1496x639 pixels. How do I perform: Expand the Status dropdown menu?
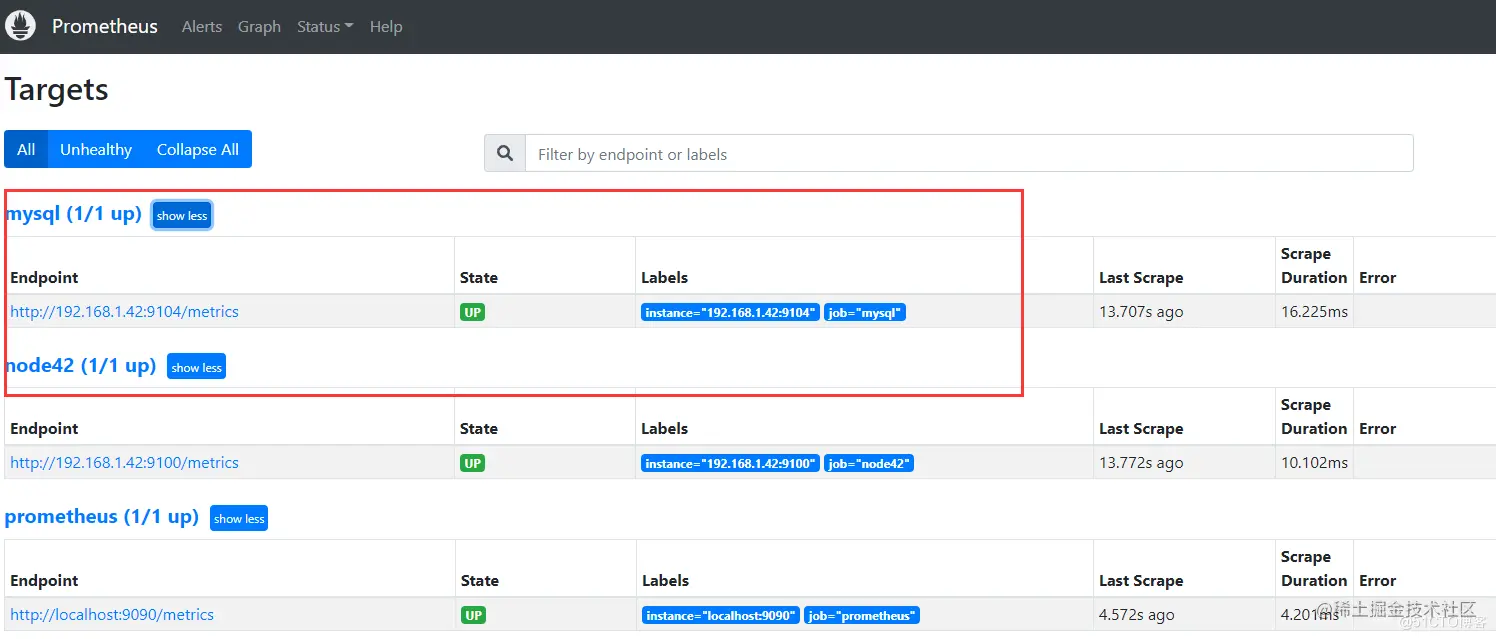(325, 27)
